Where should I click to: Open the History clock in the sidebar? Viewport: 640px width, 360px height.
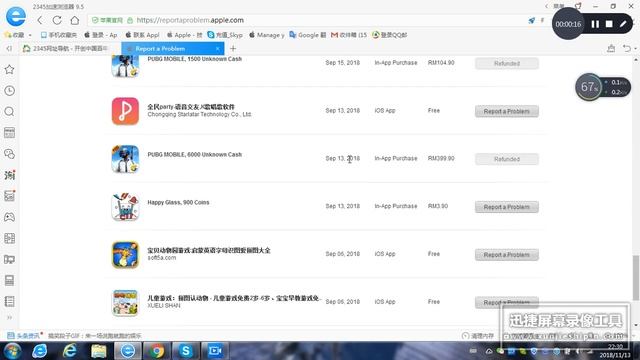coord(9,91)
